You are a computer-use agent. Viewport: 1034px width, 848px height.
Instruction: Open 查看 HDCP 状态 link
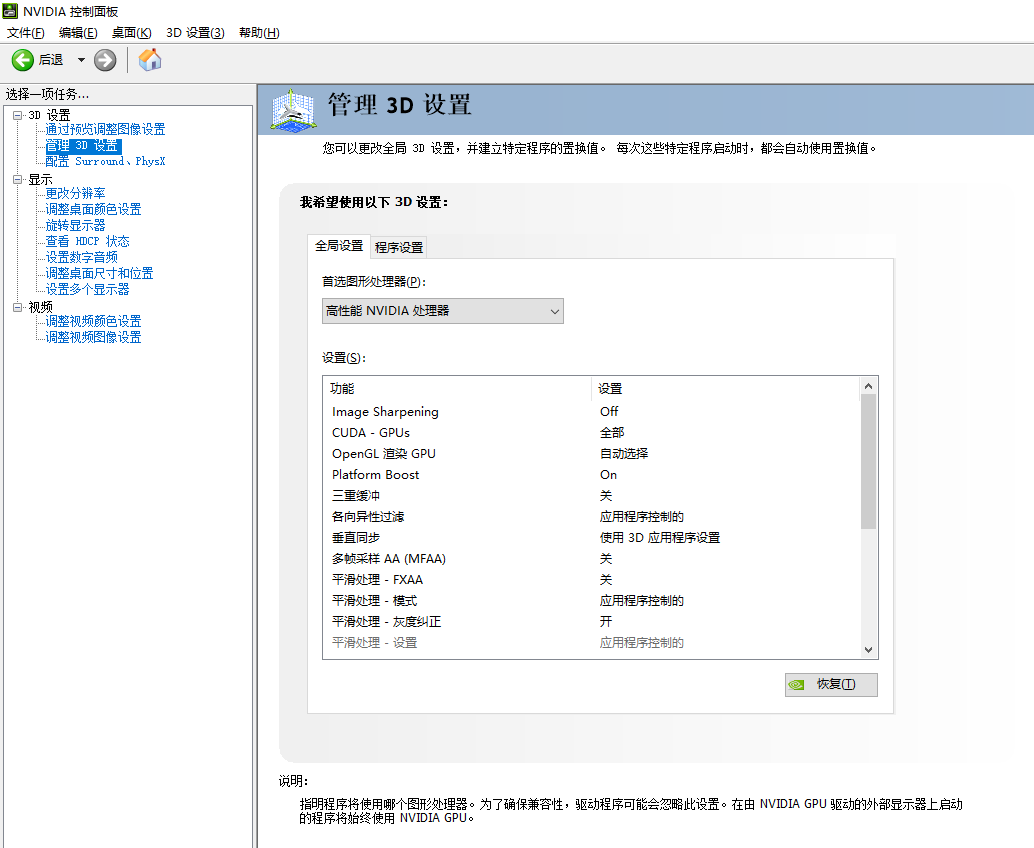[x=87, y=241]
